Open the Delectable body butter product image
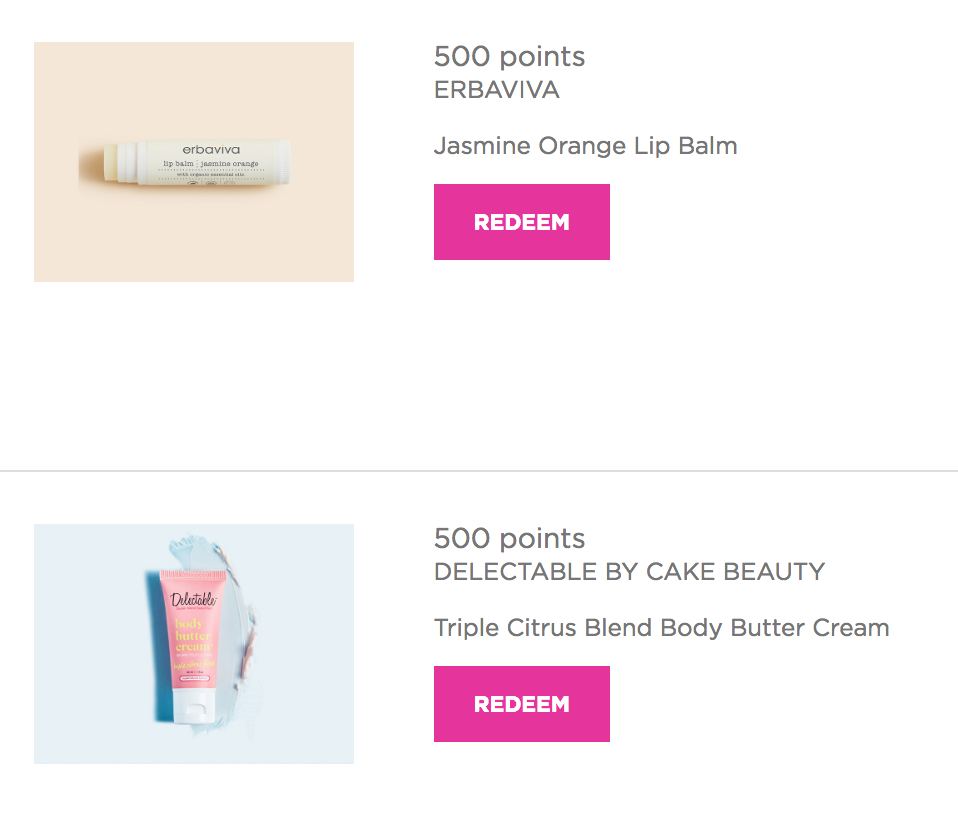The width and height of the screenshot is (958, 828). click(x=194, y=643)
